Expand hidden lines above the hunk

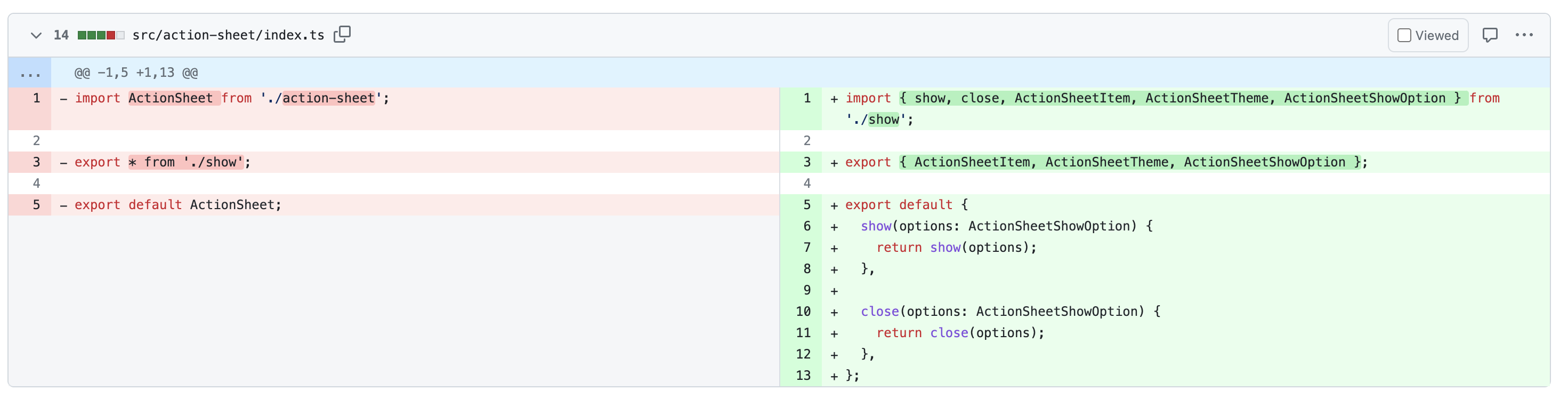click(x=30, y=73)
